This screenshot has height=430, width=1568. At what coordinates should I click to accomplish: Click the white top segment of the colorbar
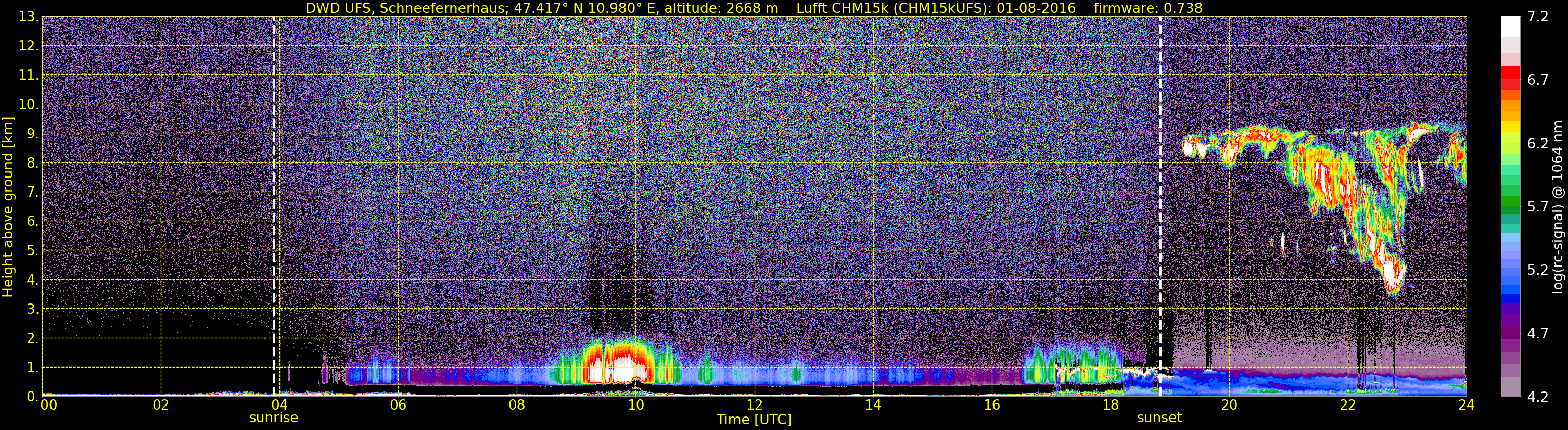pos(1510,27)
